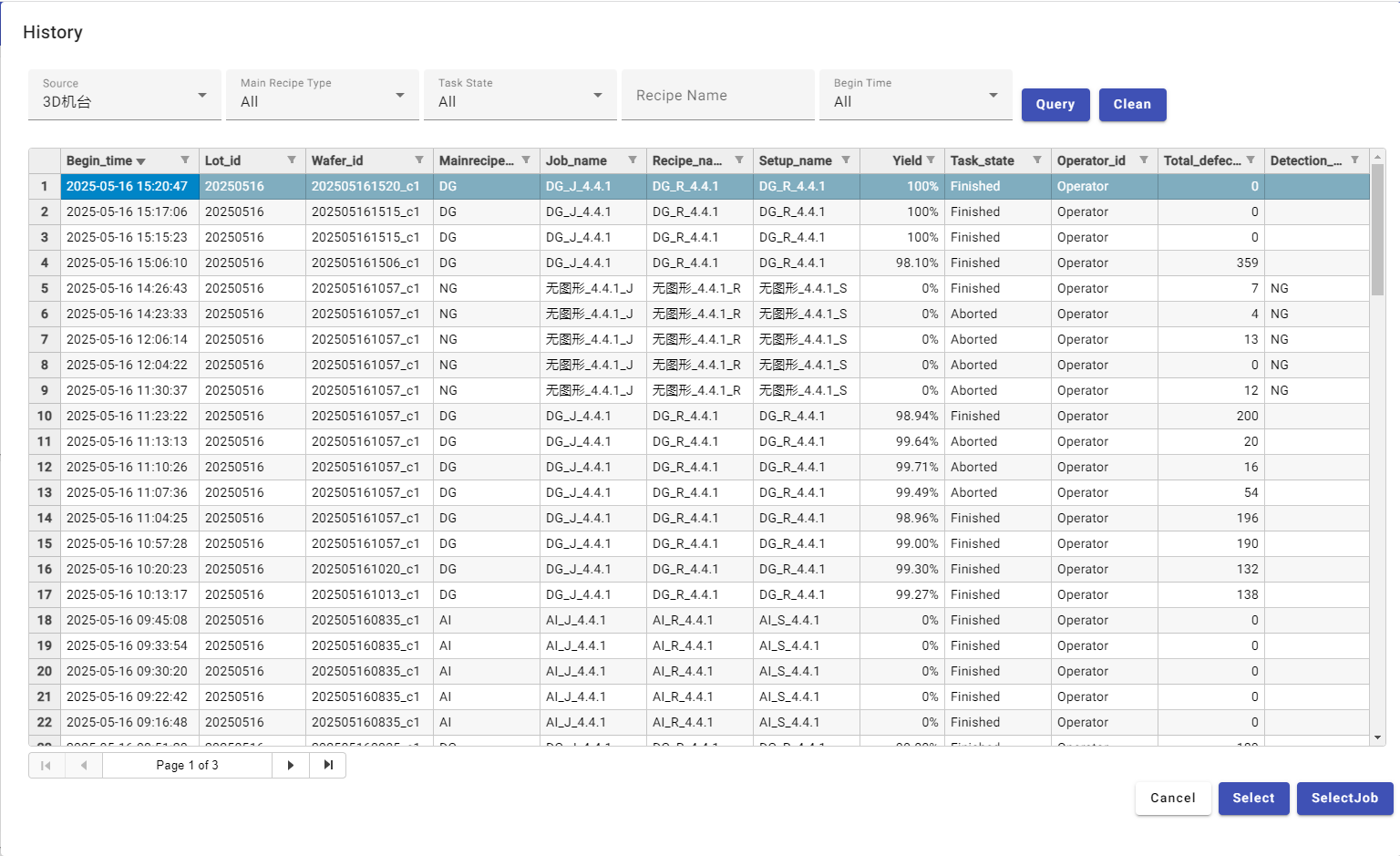Go to the next page arrow
This screenshot has height=856, width=1400.
[x=291, y=765]
